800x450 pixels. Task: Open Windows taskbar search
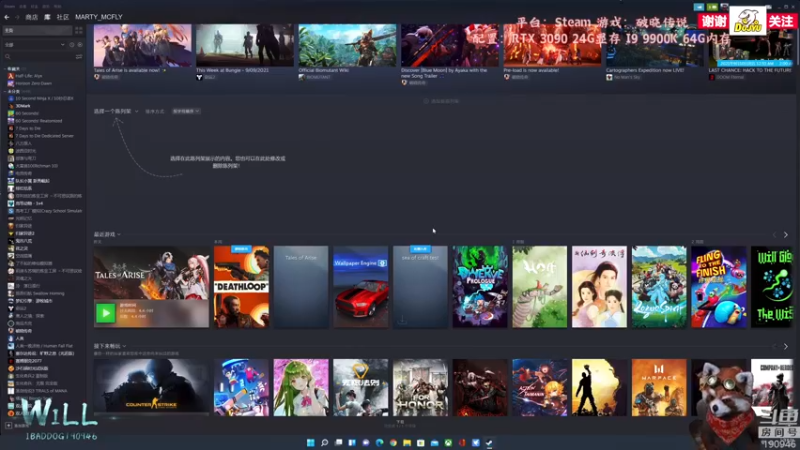(x=324, y=442)
